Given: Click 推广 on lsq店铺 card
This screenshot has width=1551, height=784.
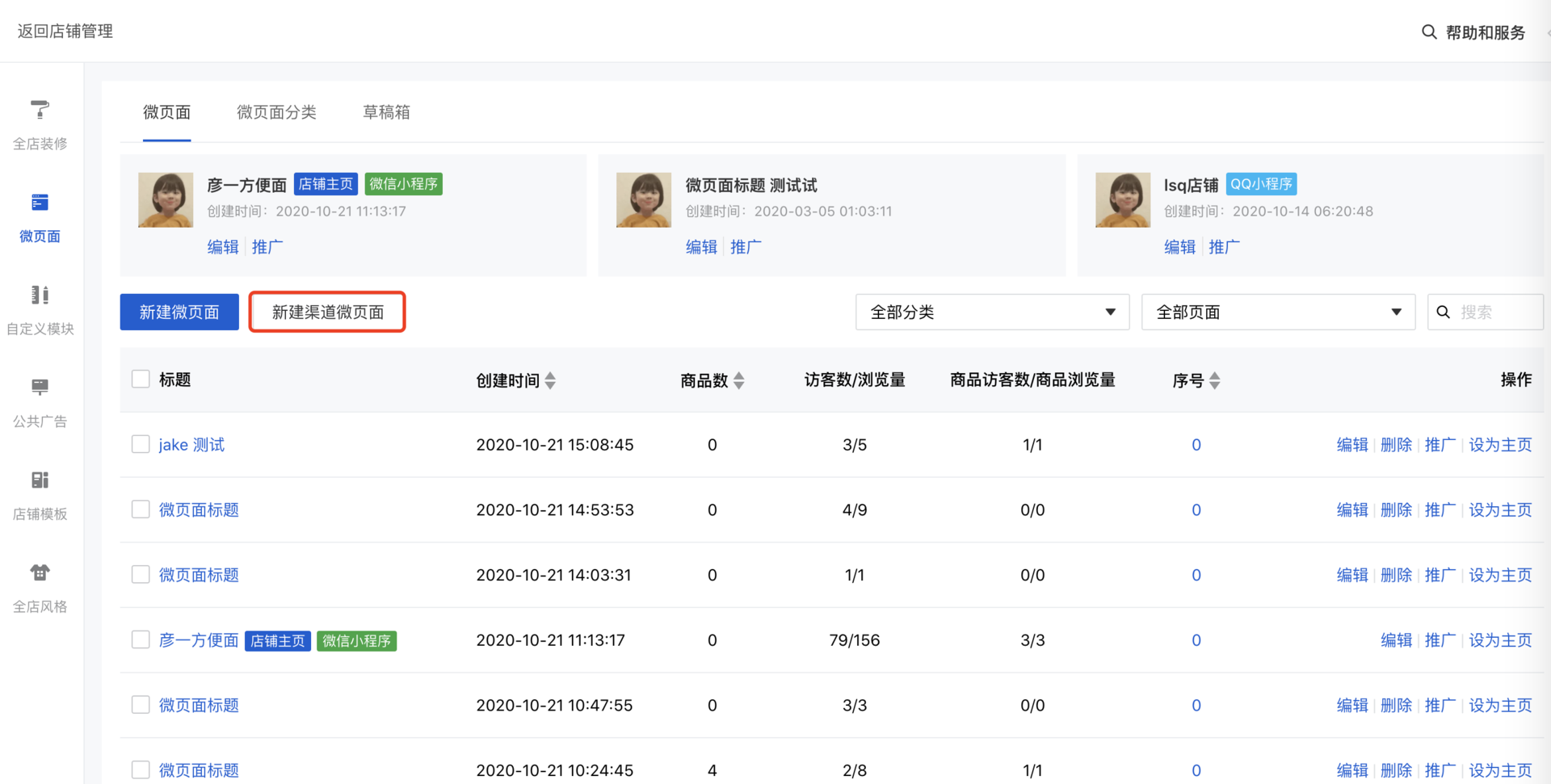Looking at the screenshot, I should (1224, 247).
